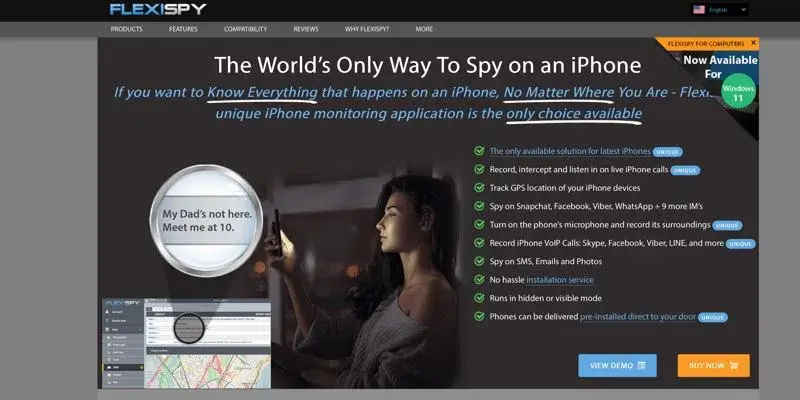Click the FlexiSPY logo
800x400 pixels.
(x=158, y=9)
